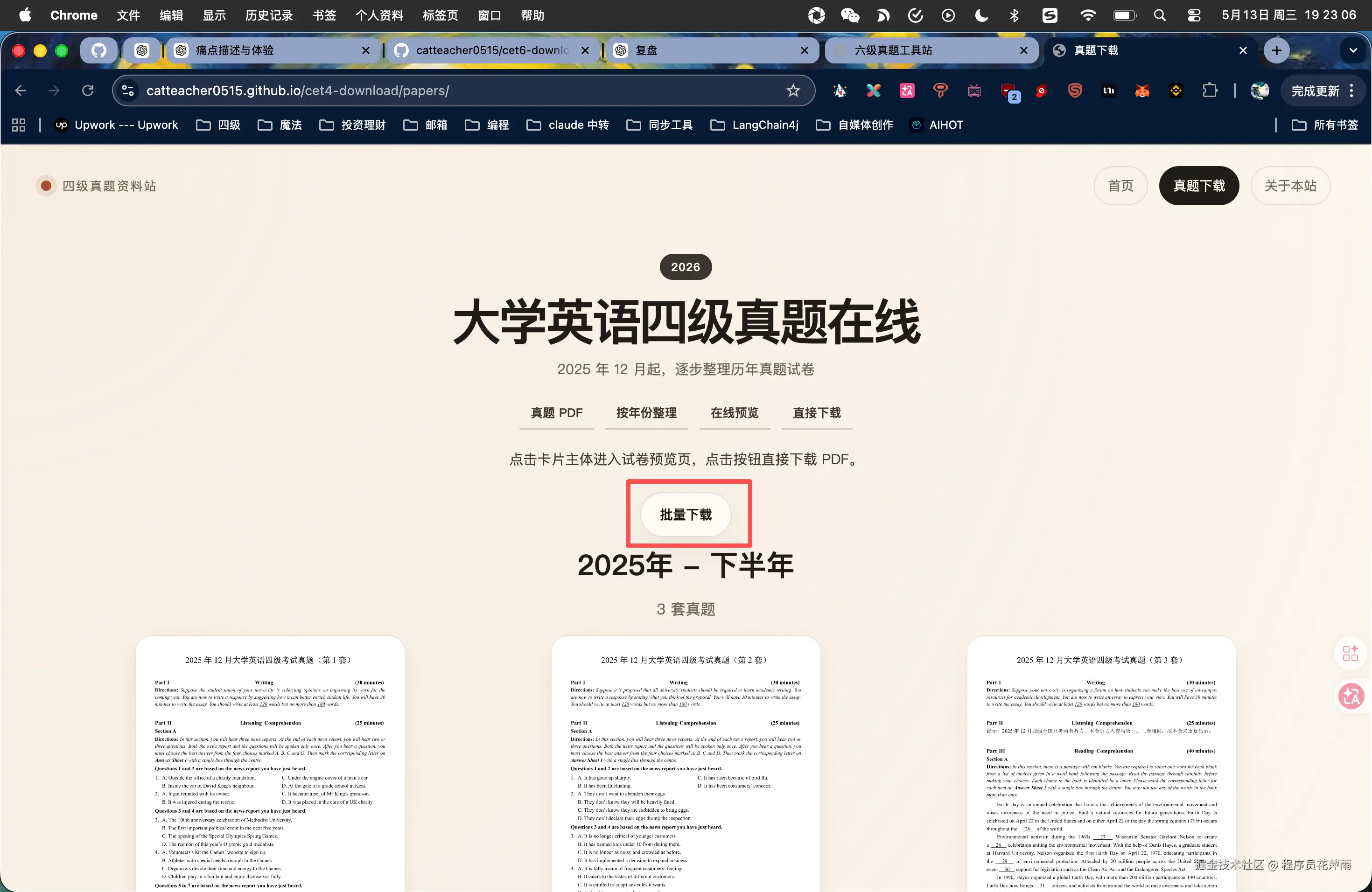Open the Apple menu
Screen dimensions: 1372x892
click(25, 15)
